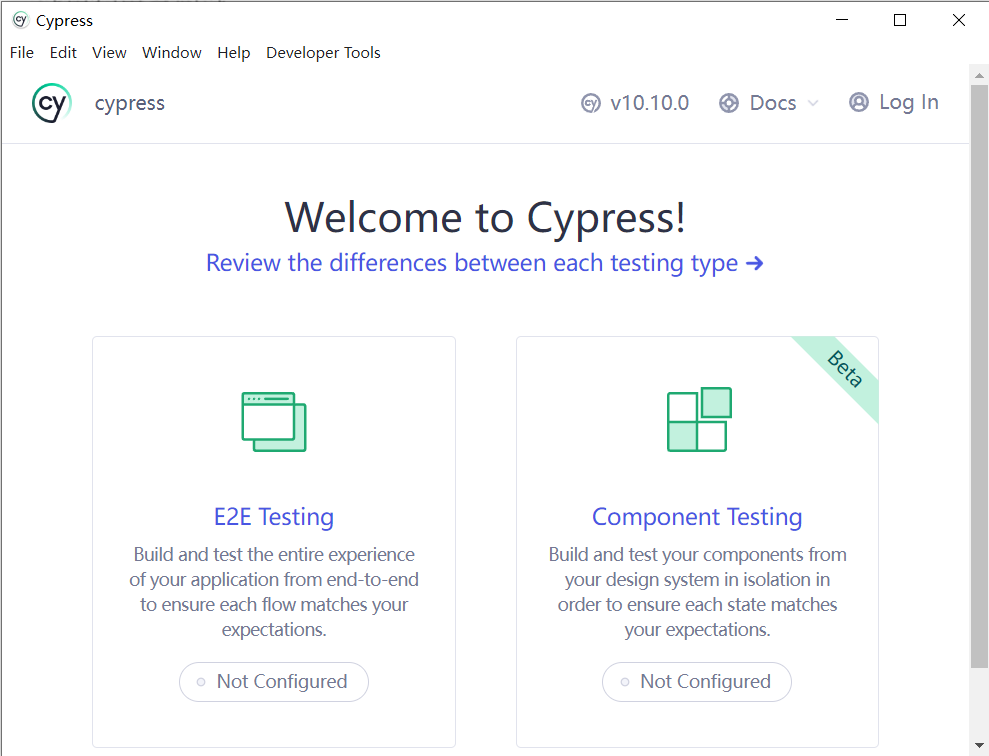Viewport: 989px width, 756px height.
Task: Click the Beta ribbon on Component Testing card
Action: click(844, 369)
